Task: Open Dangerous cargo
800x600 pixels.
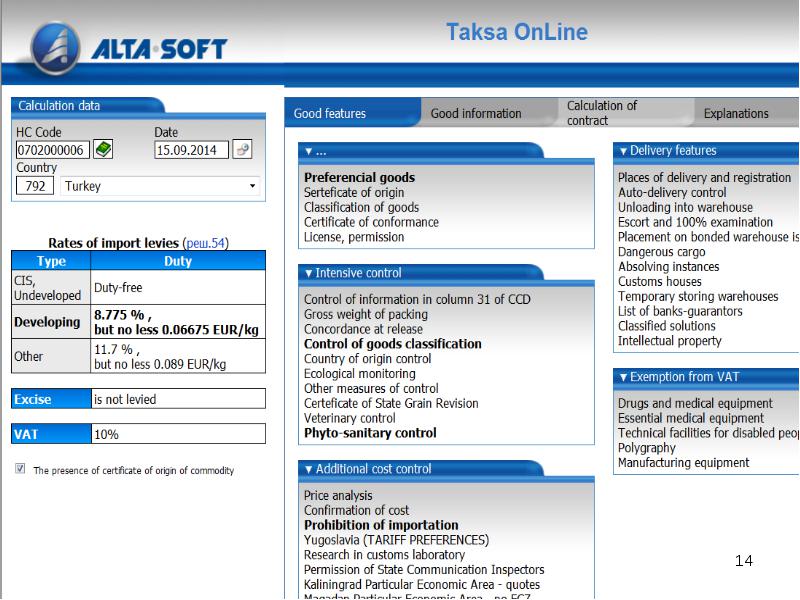Action: [x=662, y=252]
